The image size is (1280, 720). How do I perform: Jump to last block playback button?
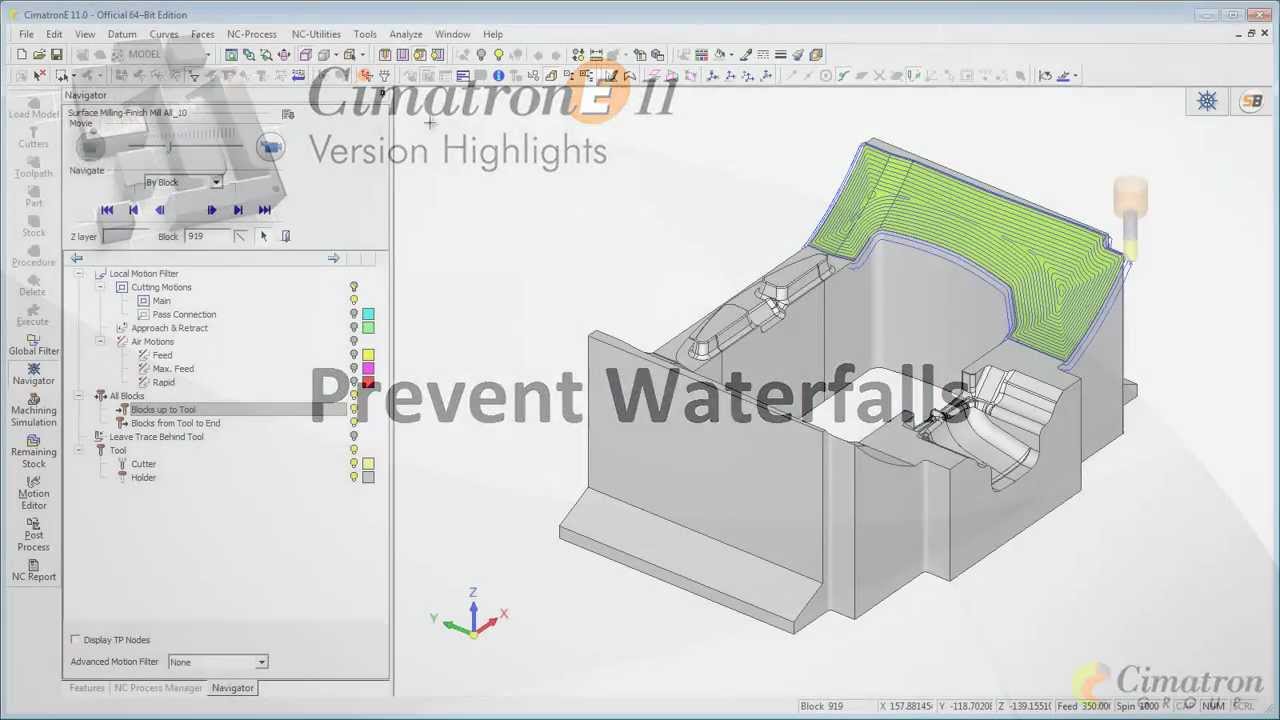coord(264,210)
